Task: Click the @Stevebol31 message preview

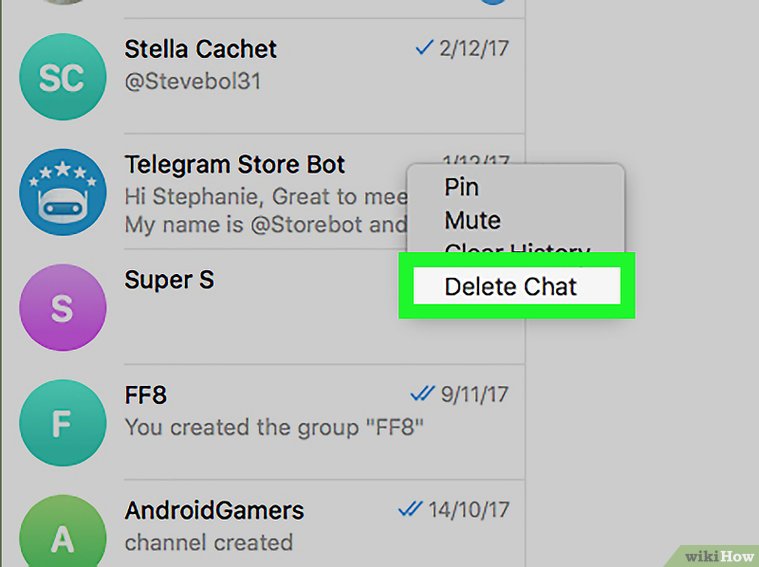Action: coord(192,81)
